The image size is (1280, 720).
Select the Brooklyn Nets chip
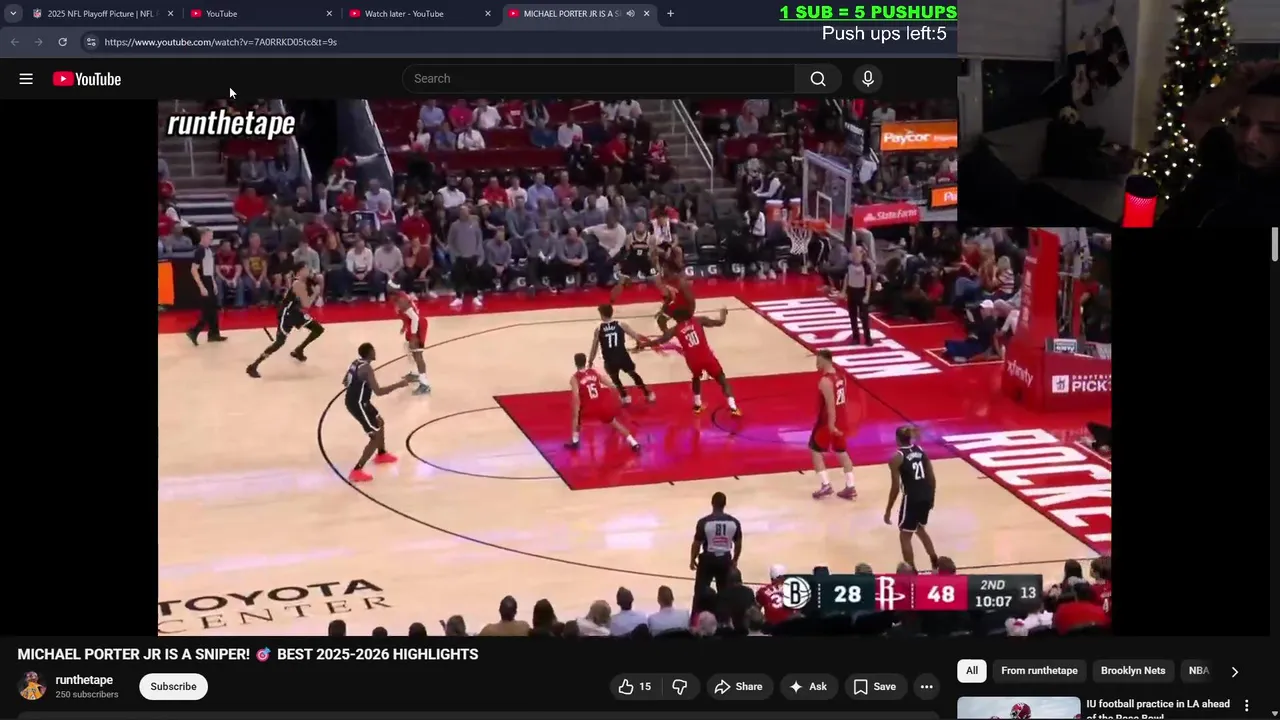pos(1133,671)
